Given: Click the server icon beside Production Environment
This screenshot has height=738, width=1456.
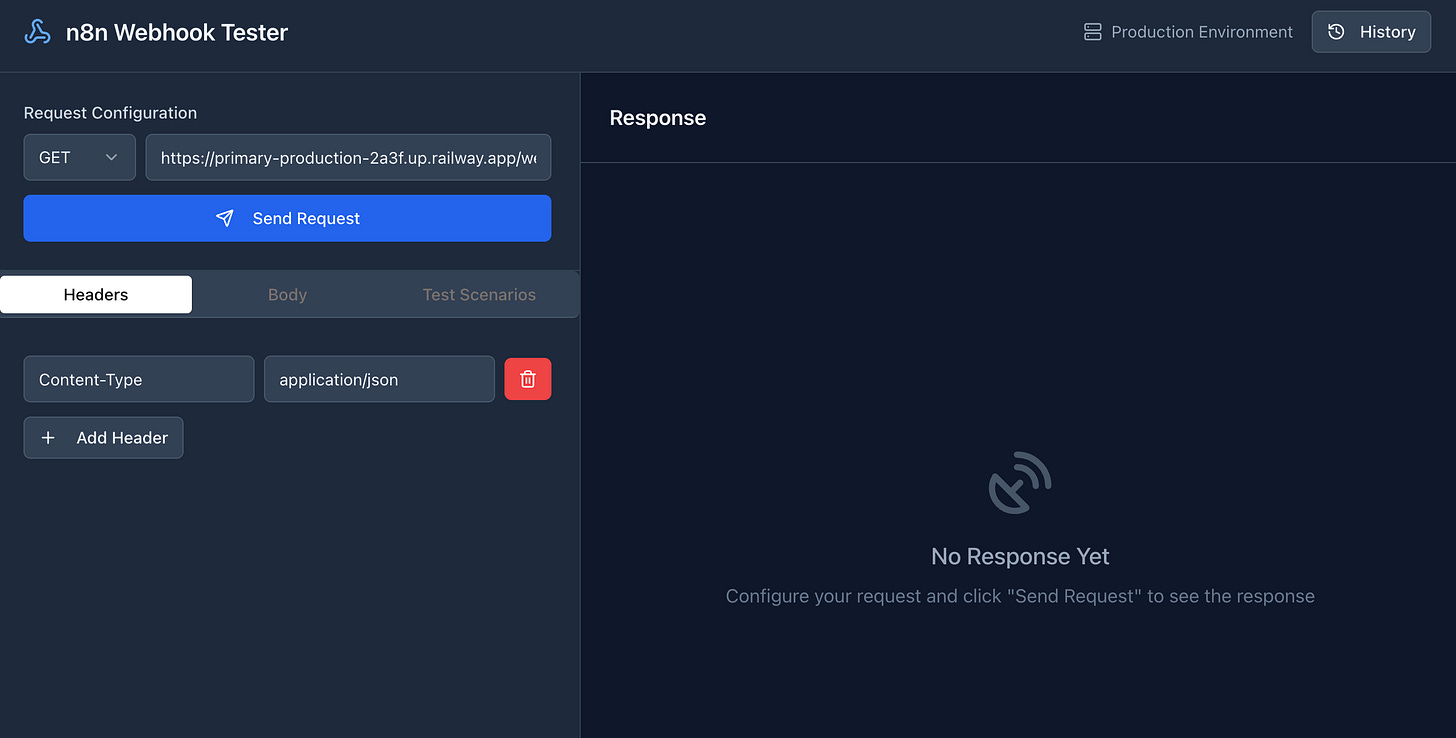Looking at the screenshot, I should tap(1093, 32).
